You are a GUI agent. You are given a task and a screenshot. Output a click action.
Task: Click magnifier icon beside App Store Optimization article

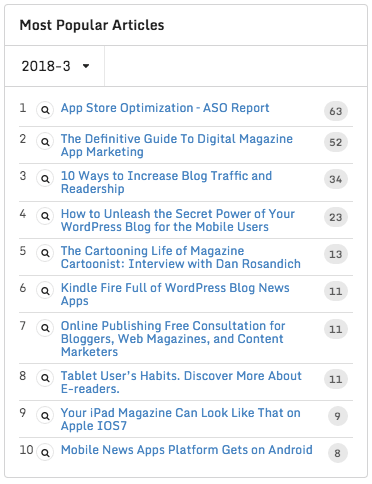[45, 110]
